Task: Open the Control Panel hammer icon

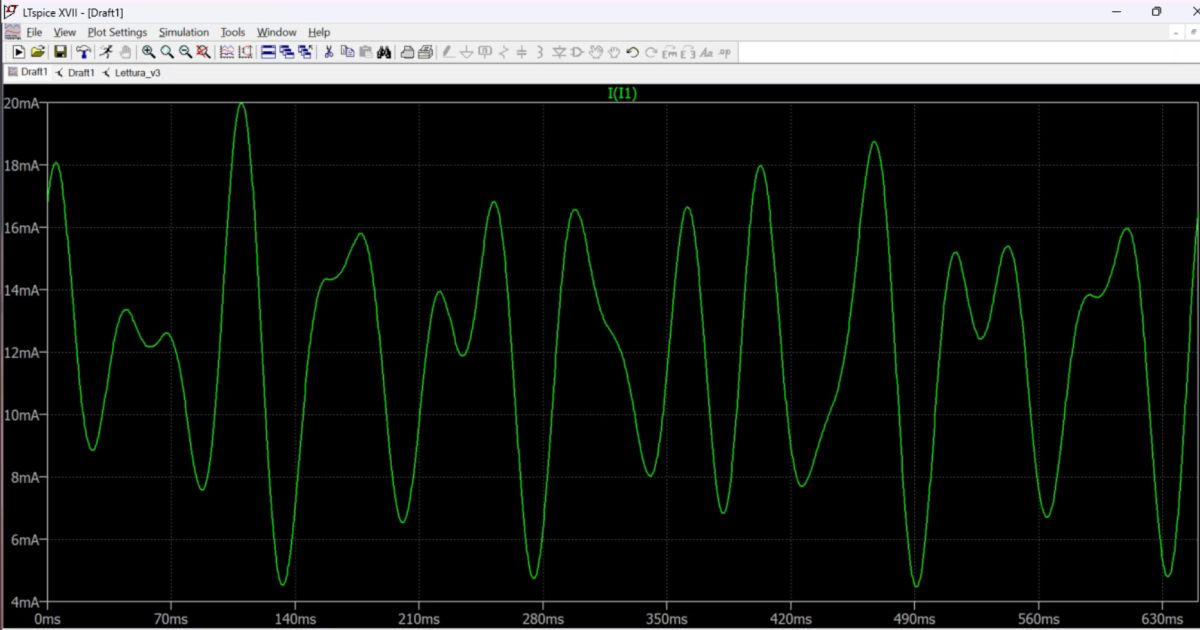Action: coord(83,51)
